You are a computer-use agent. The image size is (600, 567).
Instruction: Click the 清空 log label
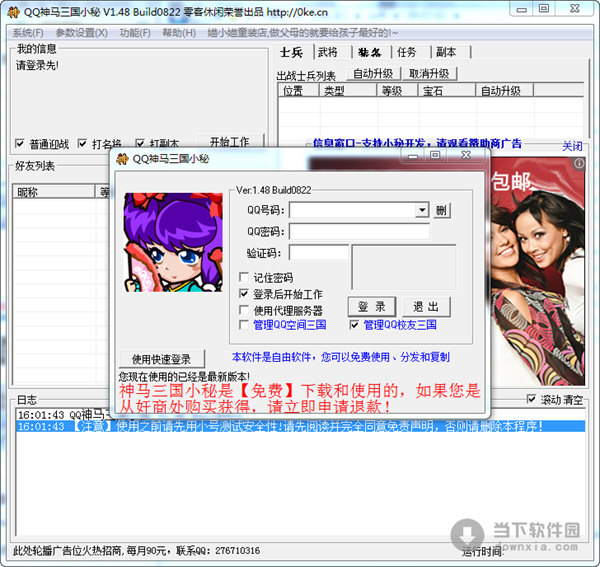(573, 400)
